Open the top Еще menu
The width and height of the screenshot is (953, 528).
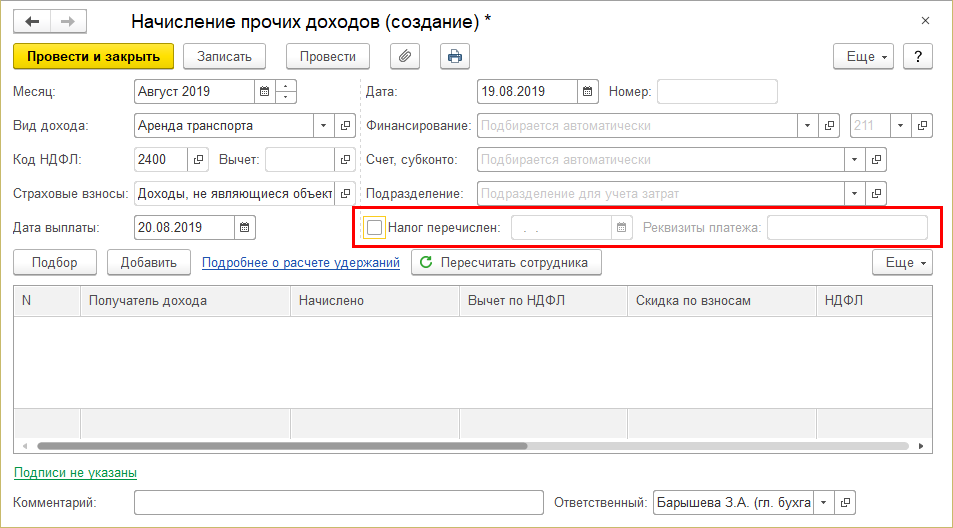(864, 56)
